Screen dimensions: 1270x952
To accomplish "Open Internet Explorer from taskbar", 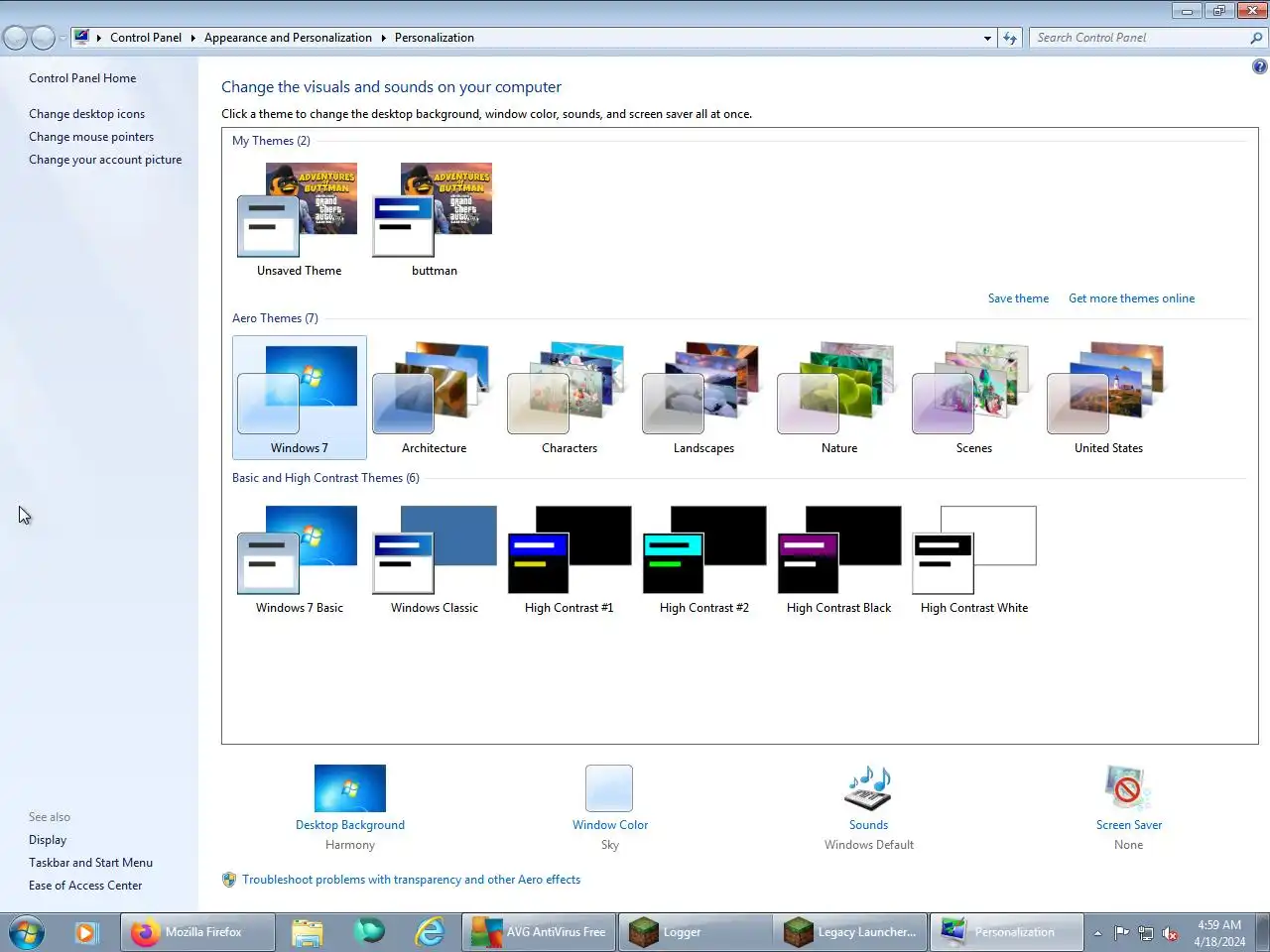I will pos(431,932).
